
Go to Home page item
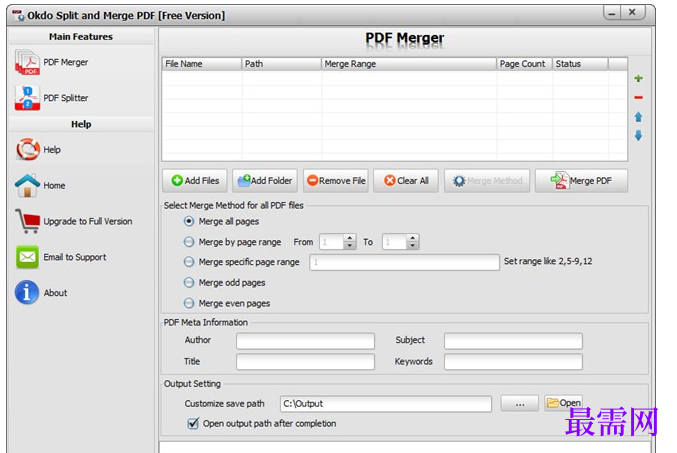[41, 185]
